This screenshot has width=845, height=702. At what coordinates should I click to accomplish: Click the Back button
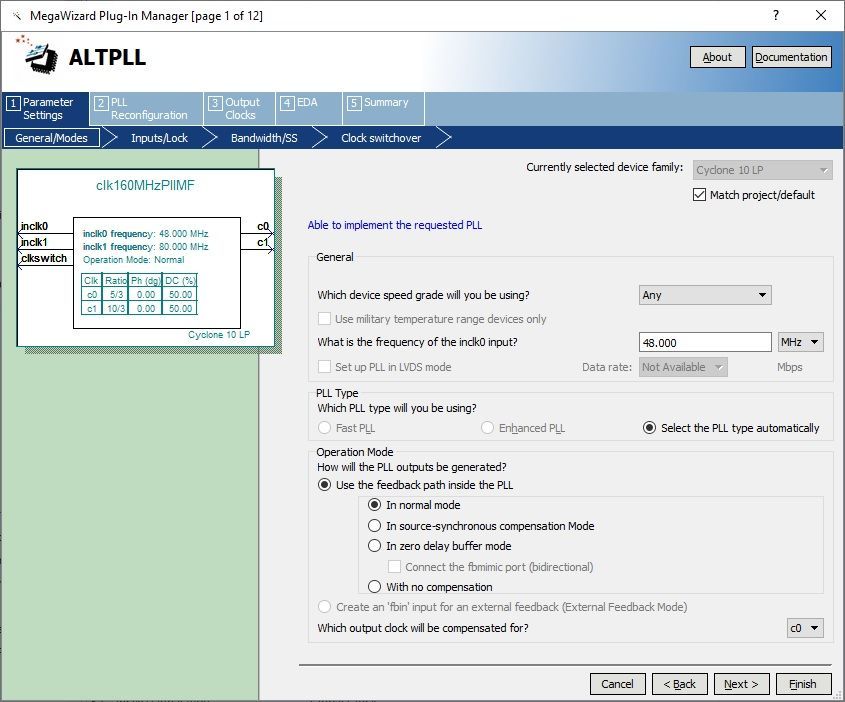[x=680, y=684]
